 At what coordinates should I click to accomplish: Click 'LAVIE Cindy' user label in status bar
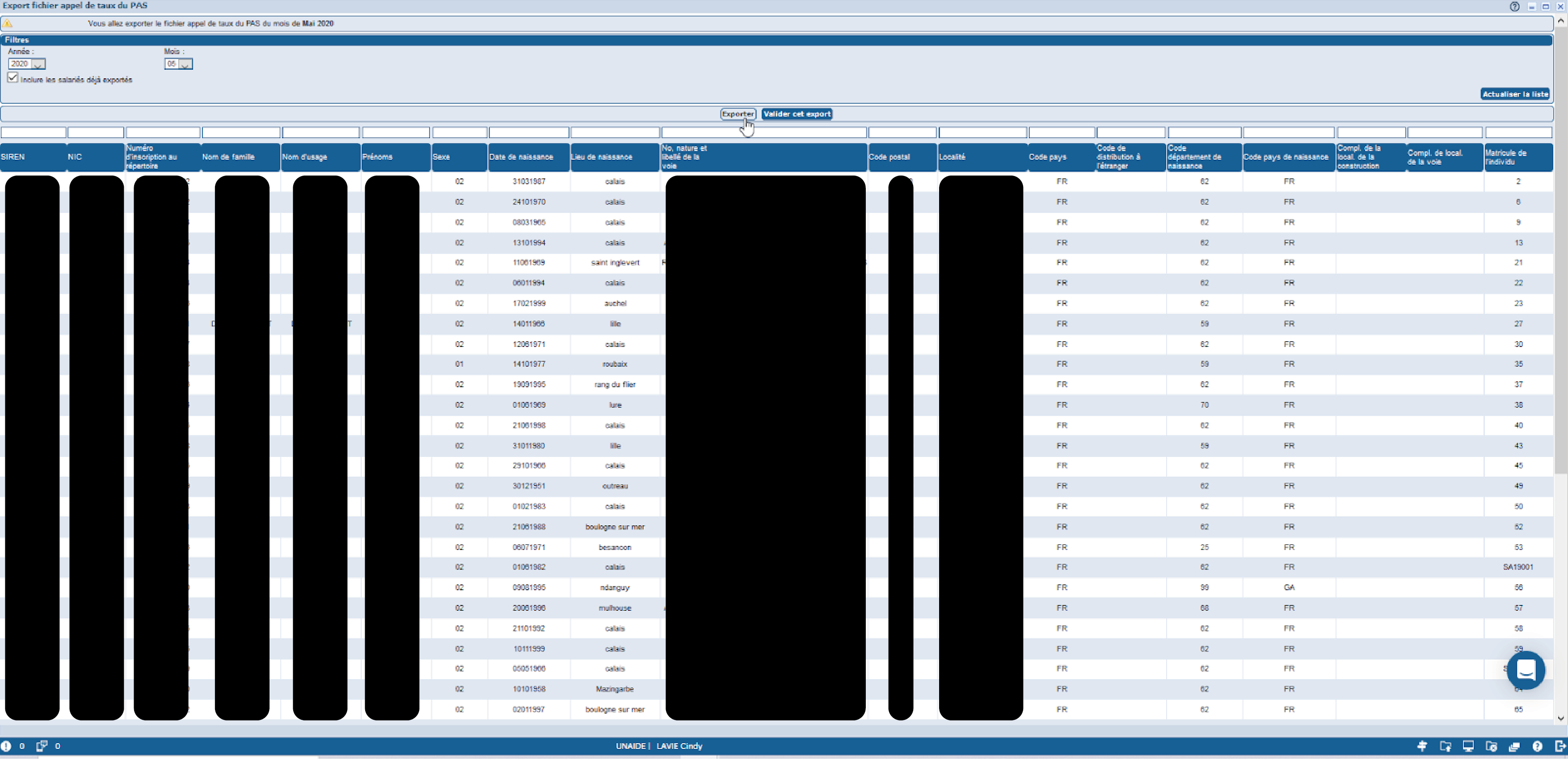point(679,746)
